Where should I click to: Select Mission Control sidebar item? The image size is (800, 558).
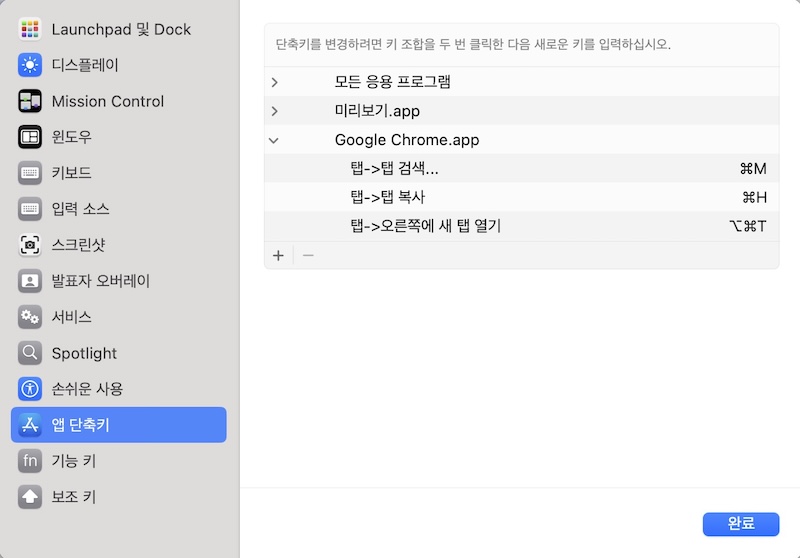[108, 101]
